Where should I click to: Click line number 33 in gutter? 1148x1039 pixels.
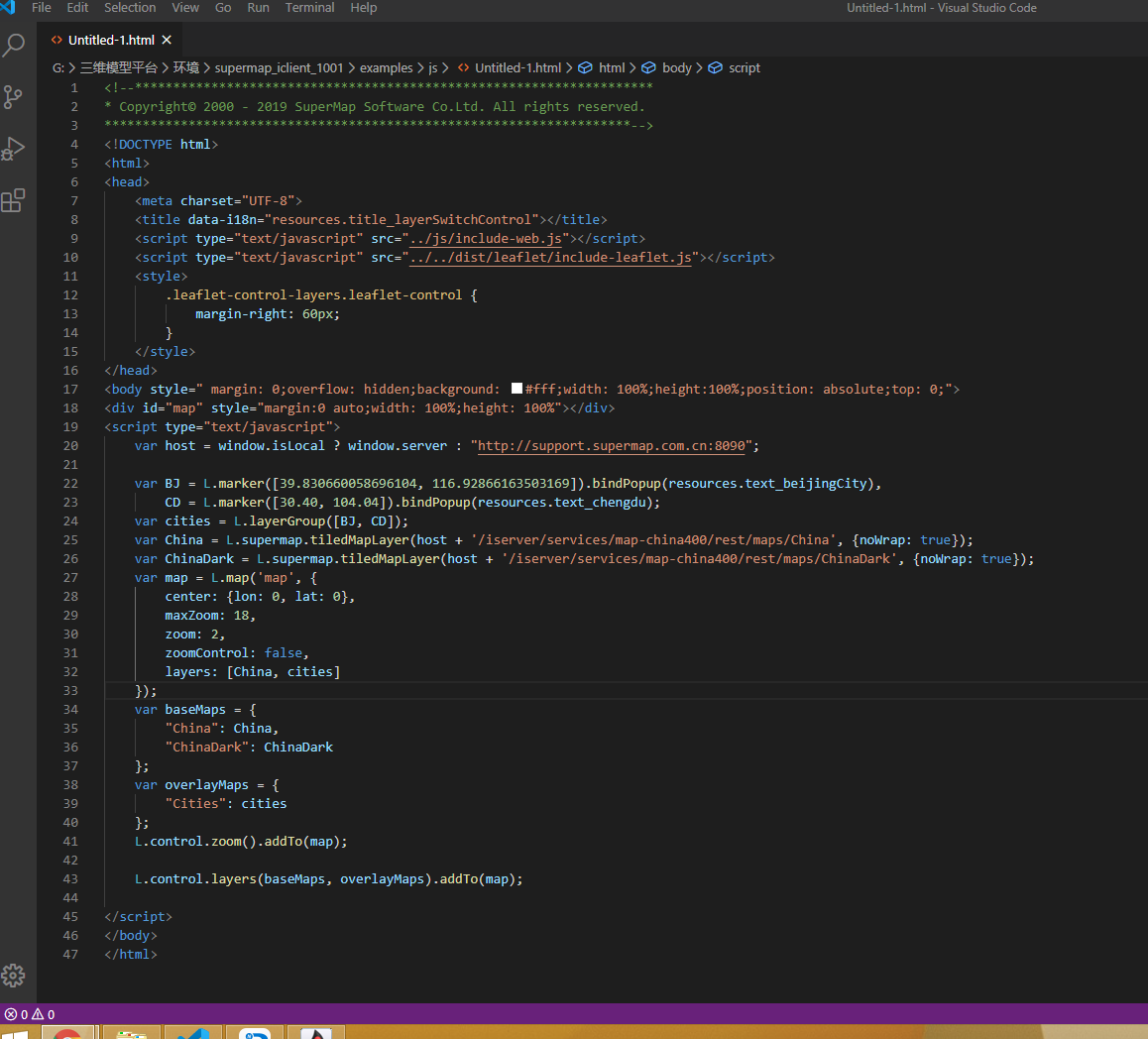pos(70,691)
